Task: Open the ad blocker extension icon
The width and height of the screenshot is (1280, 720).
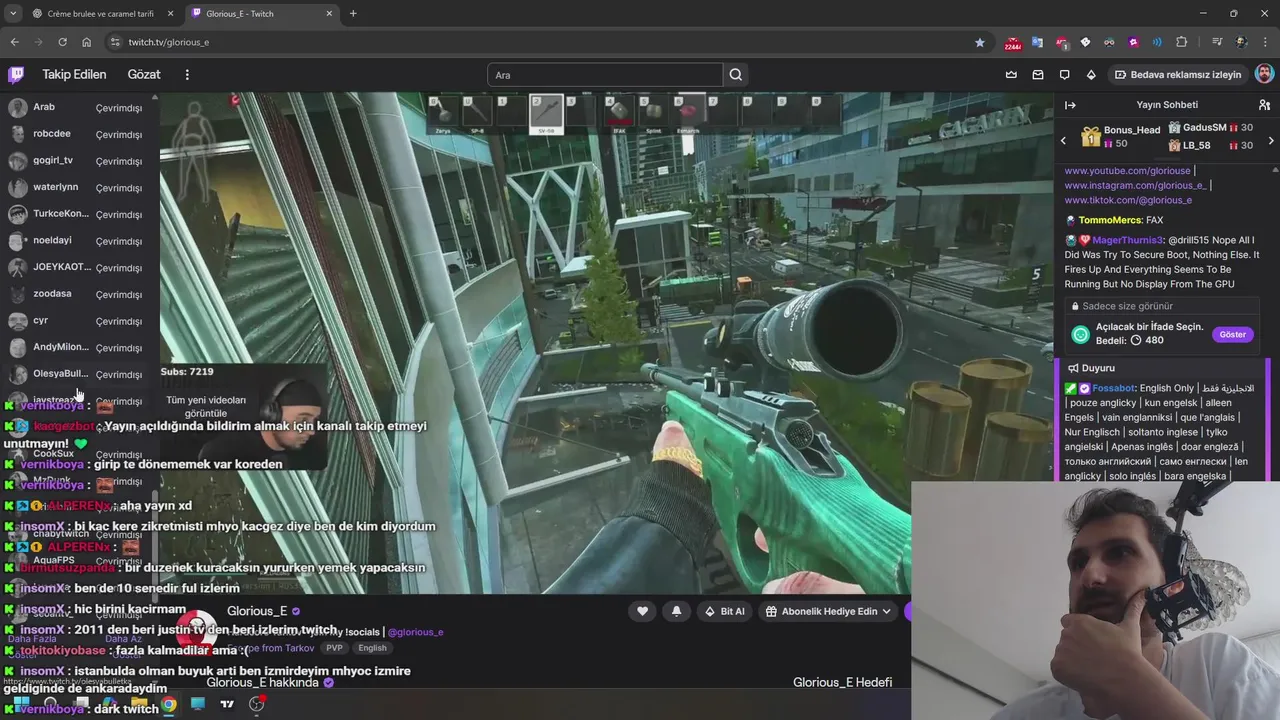Action: [x=1061, y=42]
